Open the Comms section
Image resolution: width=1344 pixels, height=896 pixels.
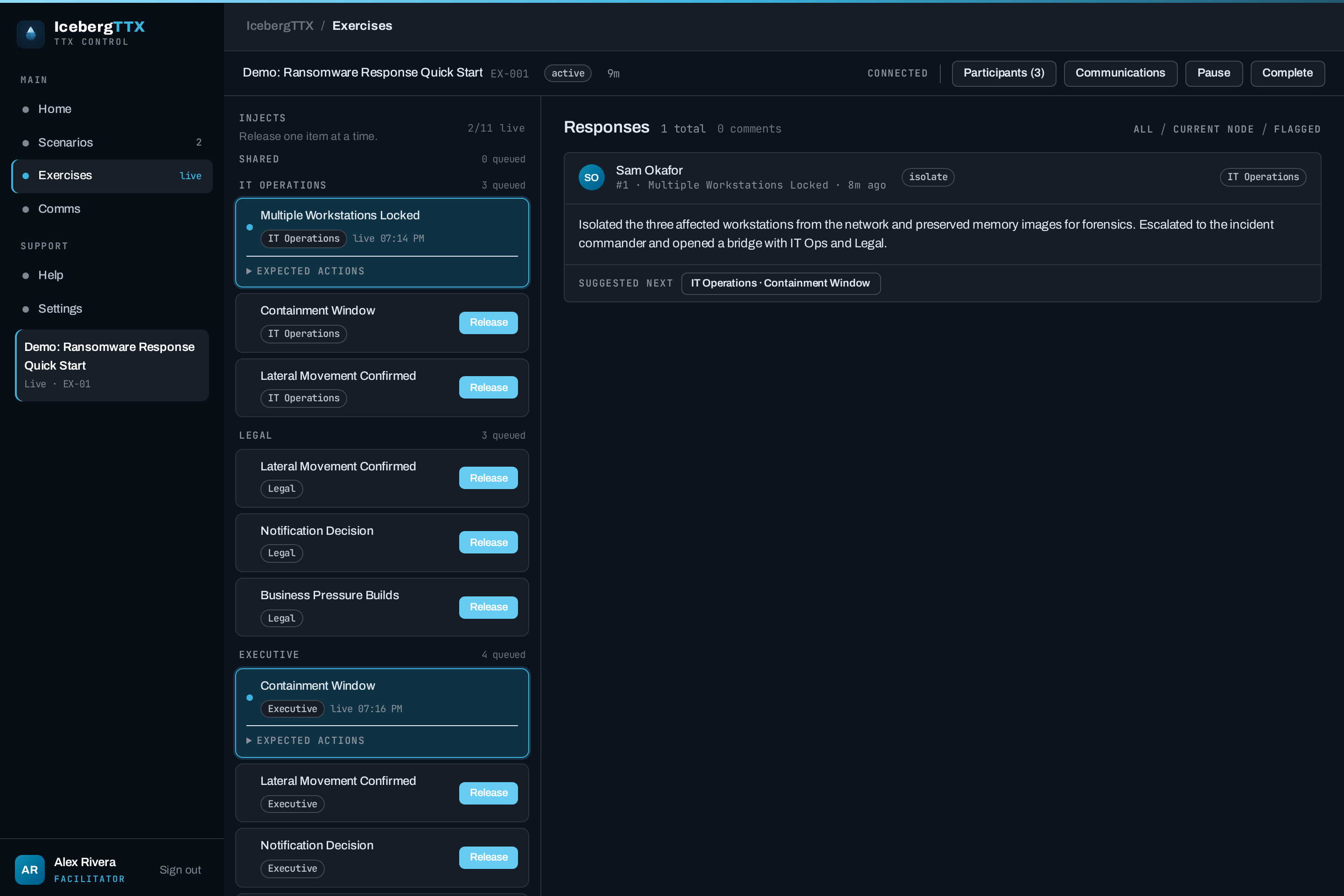tap(112, 209)
